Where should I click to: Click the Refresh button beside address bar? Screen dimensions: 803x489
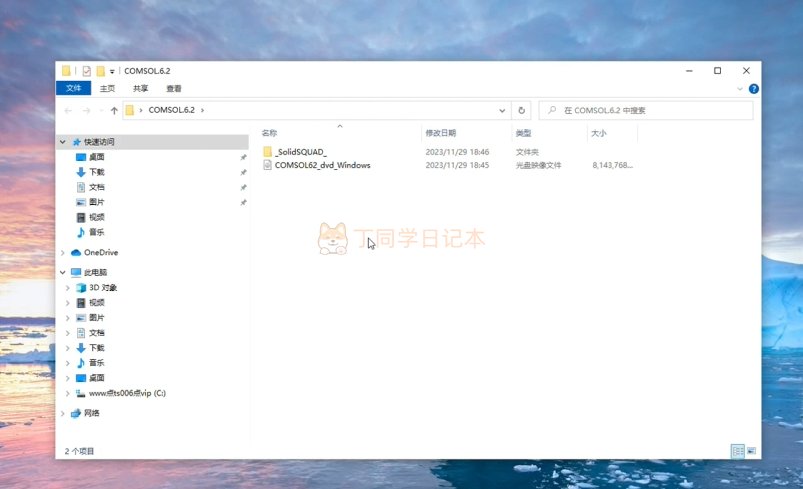(521, 110)
